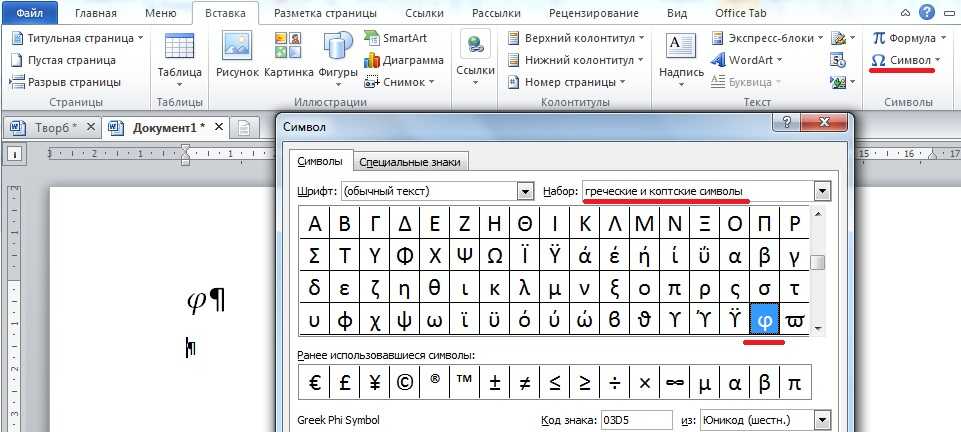
Task: Open the Специальные знаки dialog tab
Action: pyautogui.click(x=409, y=162)
